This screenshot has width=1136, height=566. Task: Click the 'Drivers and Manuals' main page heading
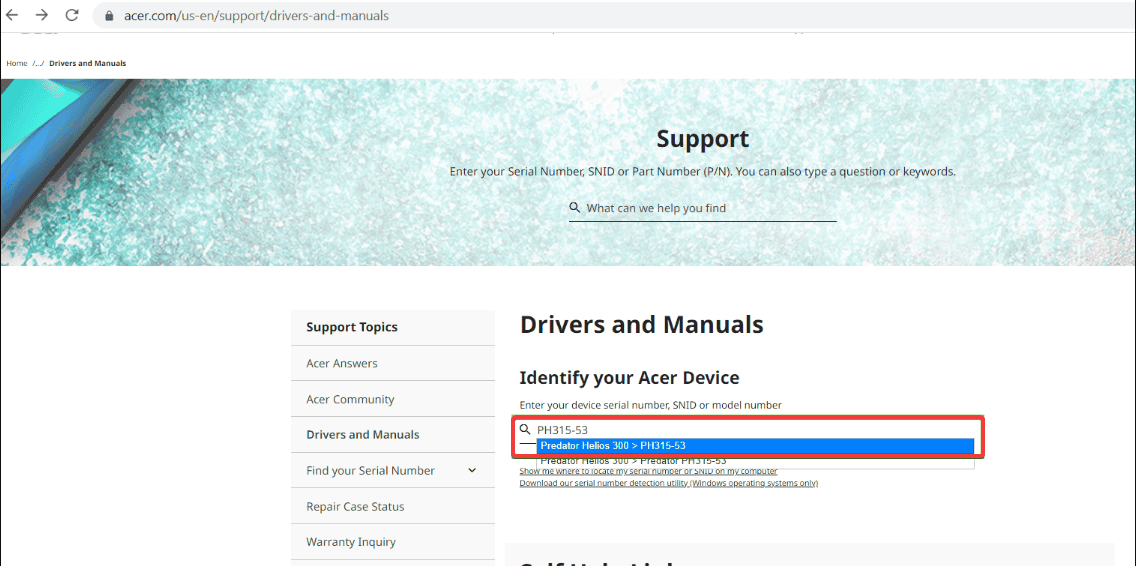tap(641, 325)
